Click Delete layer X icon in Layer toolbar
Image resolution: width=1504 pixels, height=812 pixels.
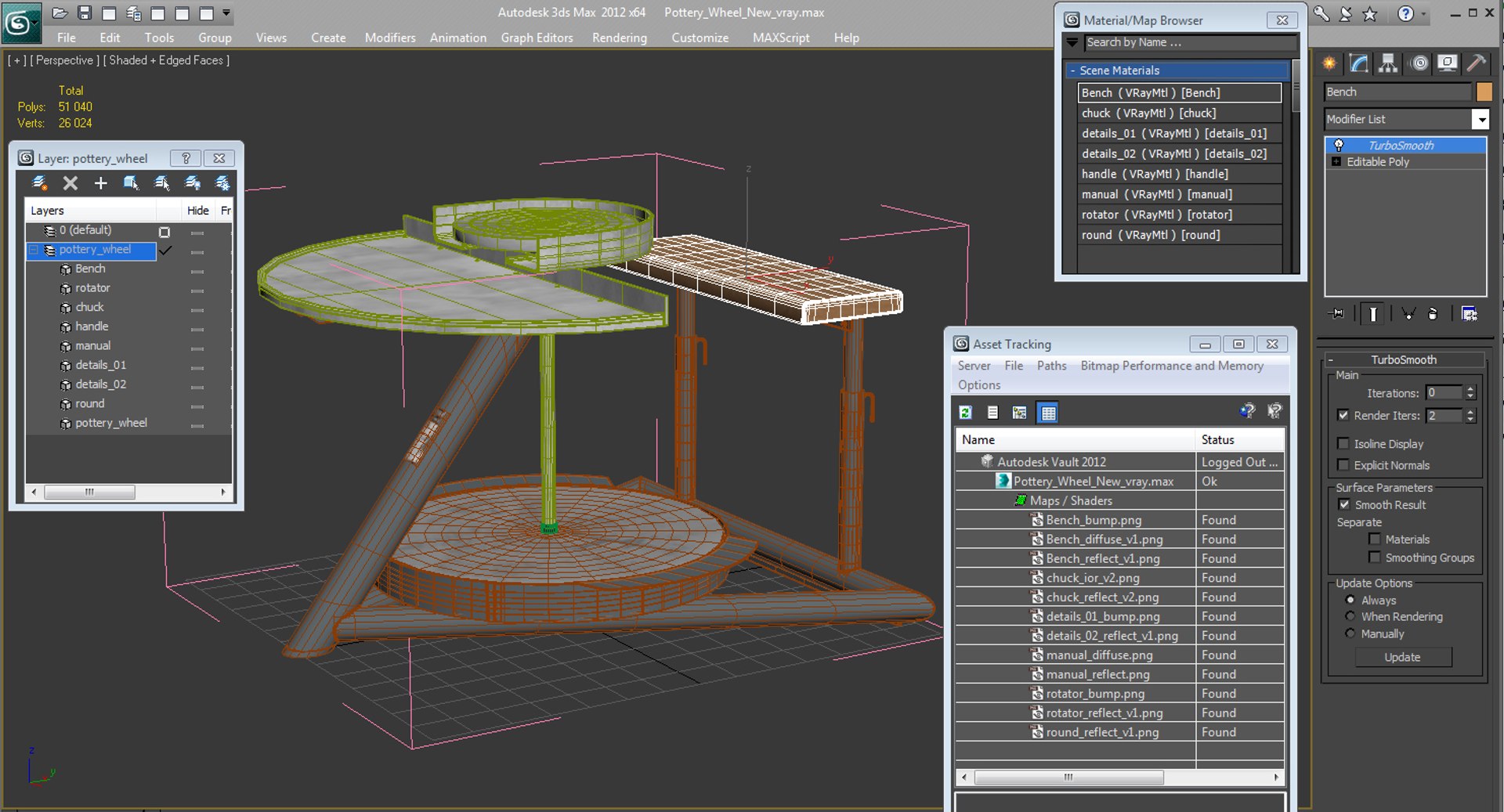tap(70, 183)
